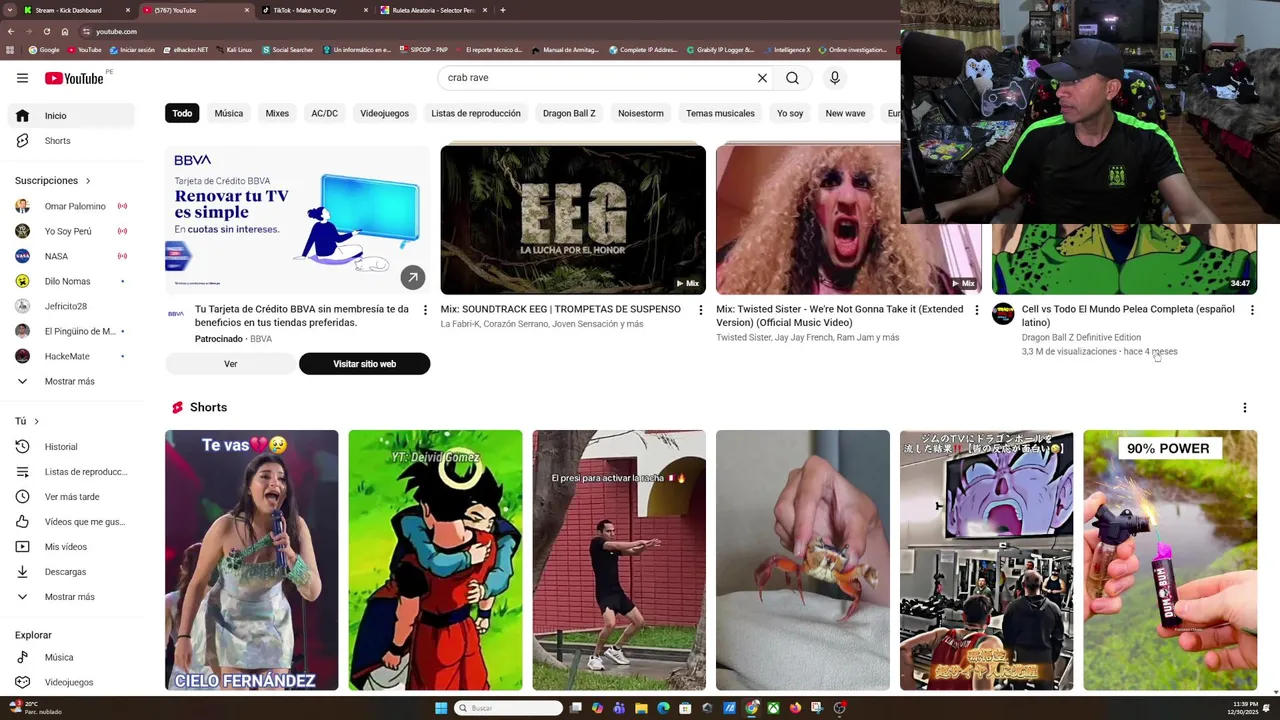This screenshot has height=720, width=1280.
Task: Open Microsoft Edge from the taskbar
Action: [663, 708]
